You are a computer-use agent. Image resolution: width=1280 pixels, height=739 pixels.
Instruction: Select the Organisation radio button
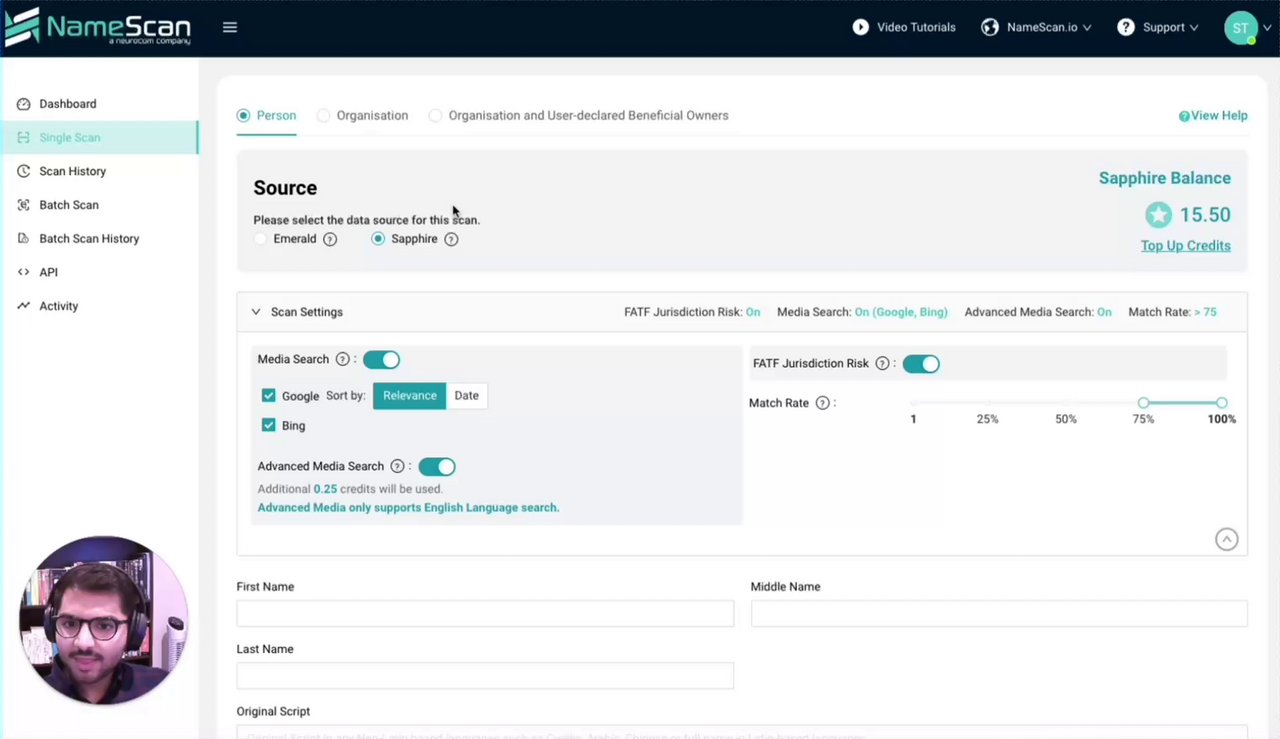point(323,116)
